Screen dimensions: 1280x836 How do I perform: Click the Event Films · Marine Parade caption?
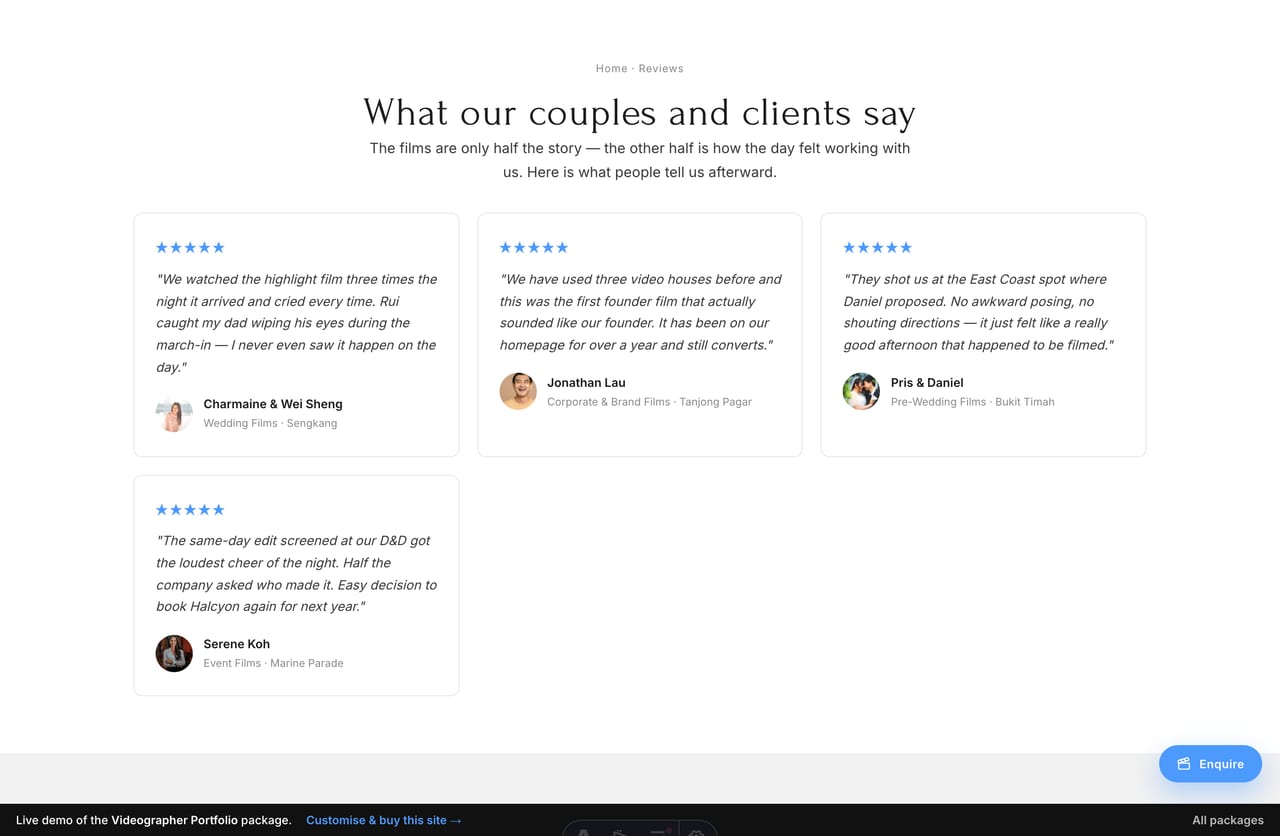[273, 663]
